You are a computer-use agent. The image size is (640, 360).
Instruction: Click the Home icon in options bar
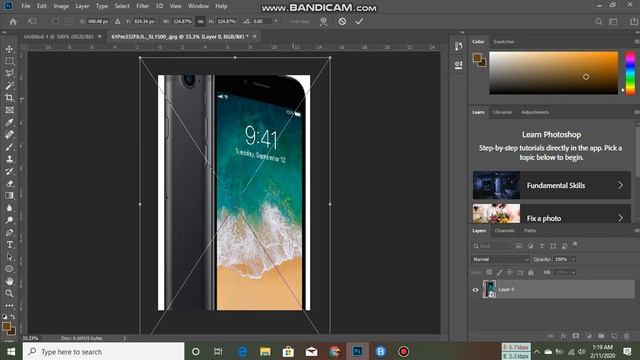click(x=13, y=22)
